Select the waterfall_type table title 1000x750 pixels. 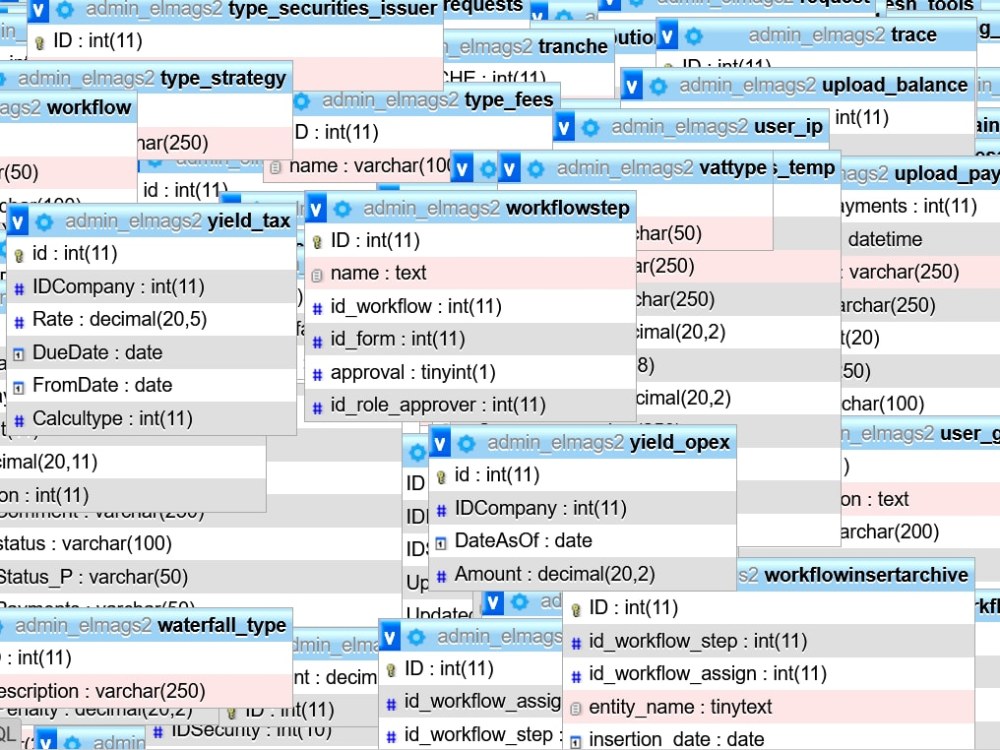pyautogui.click(x=222, y=625)
